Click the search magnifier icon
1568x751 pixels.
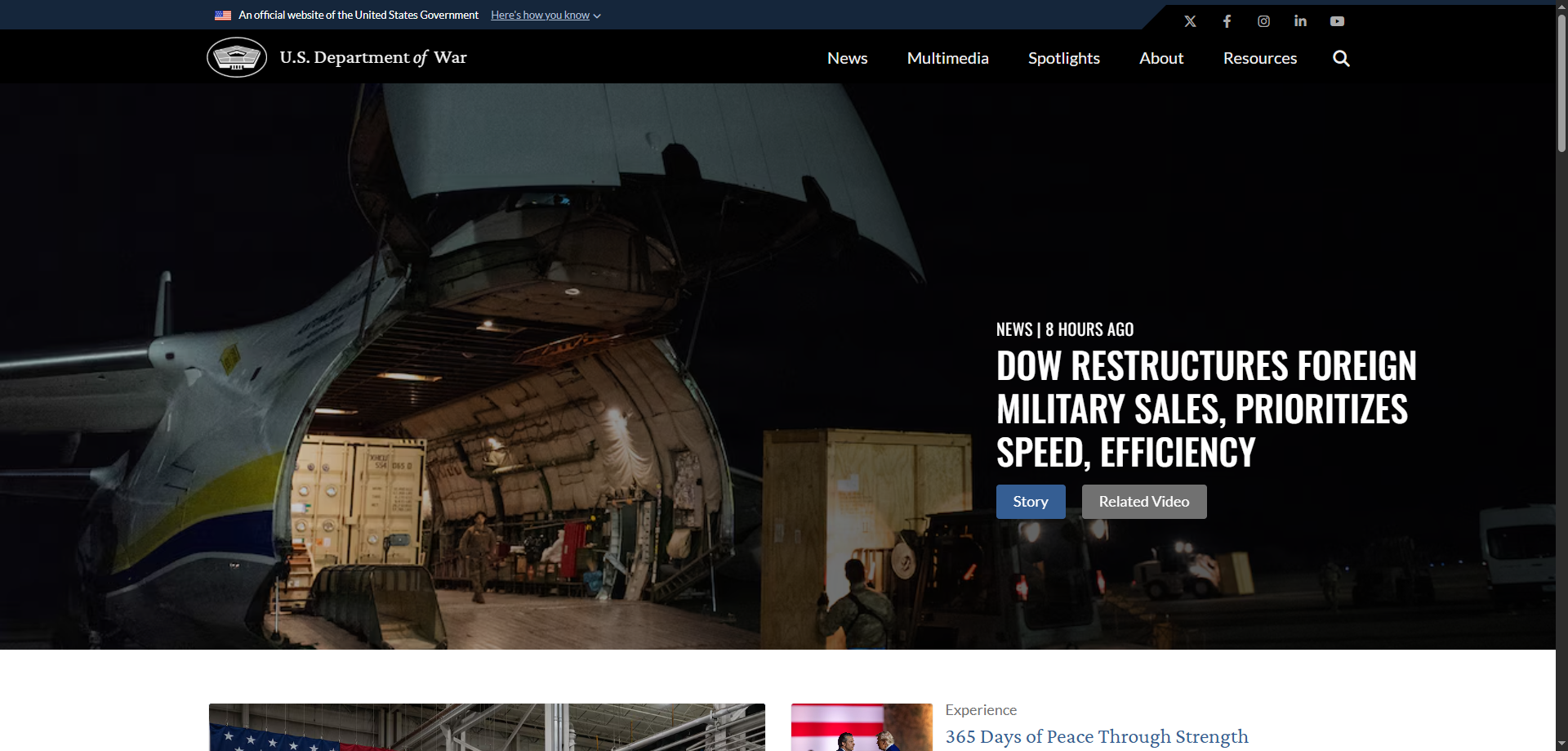coord(1341,58)
